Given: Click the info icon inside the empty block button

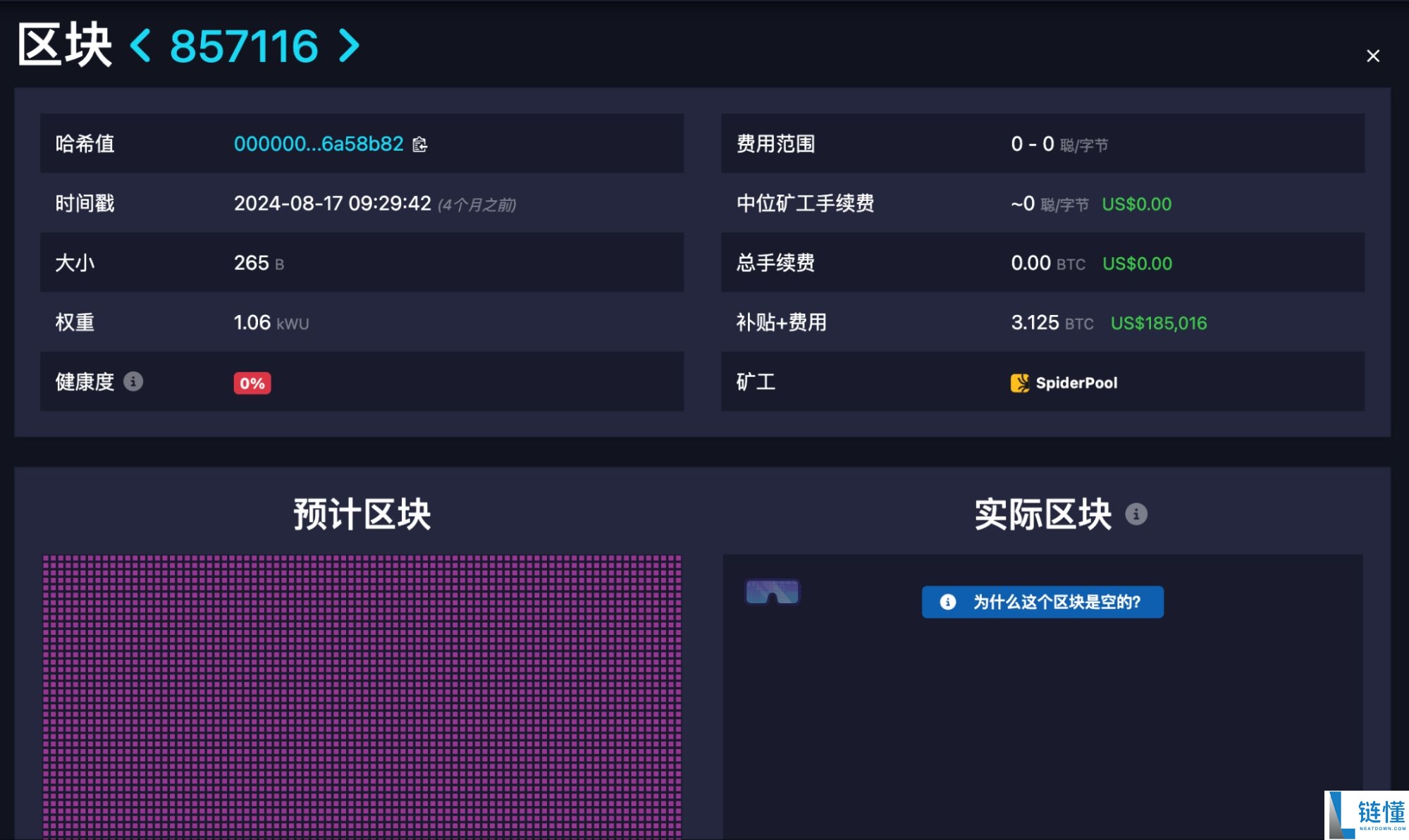Looking at the screenshot, I should (948, 602).
